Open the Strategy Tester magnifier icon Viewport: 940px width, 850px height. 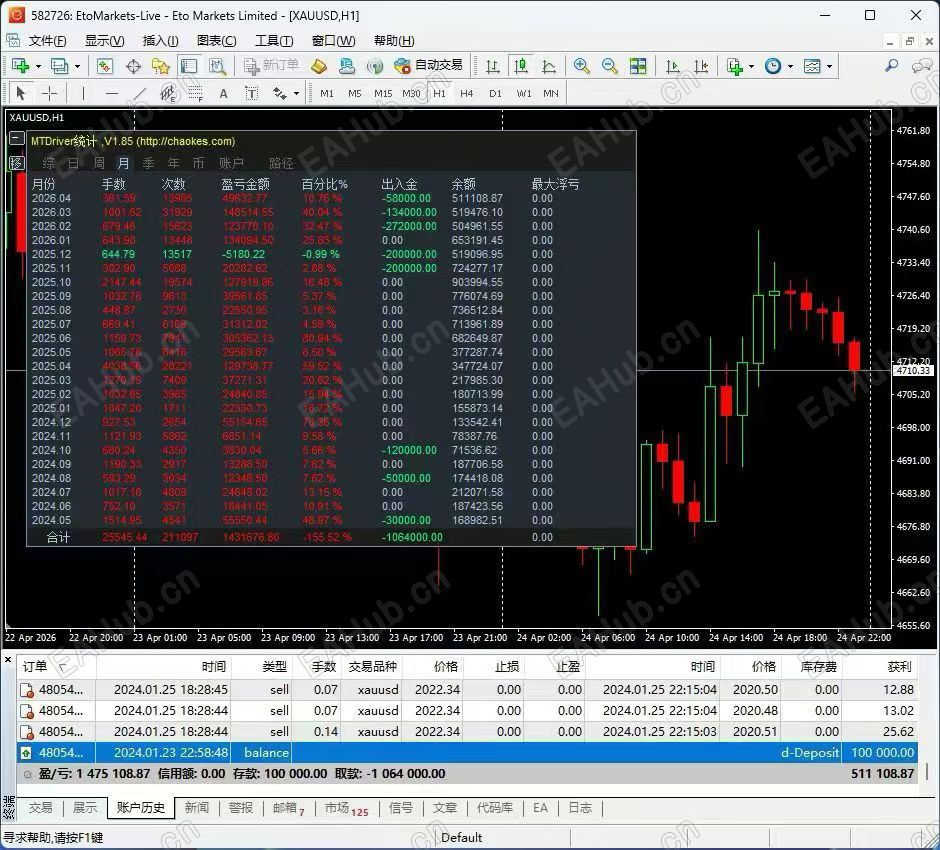(x=217, y=66)
